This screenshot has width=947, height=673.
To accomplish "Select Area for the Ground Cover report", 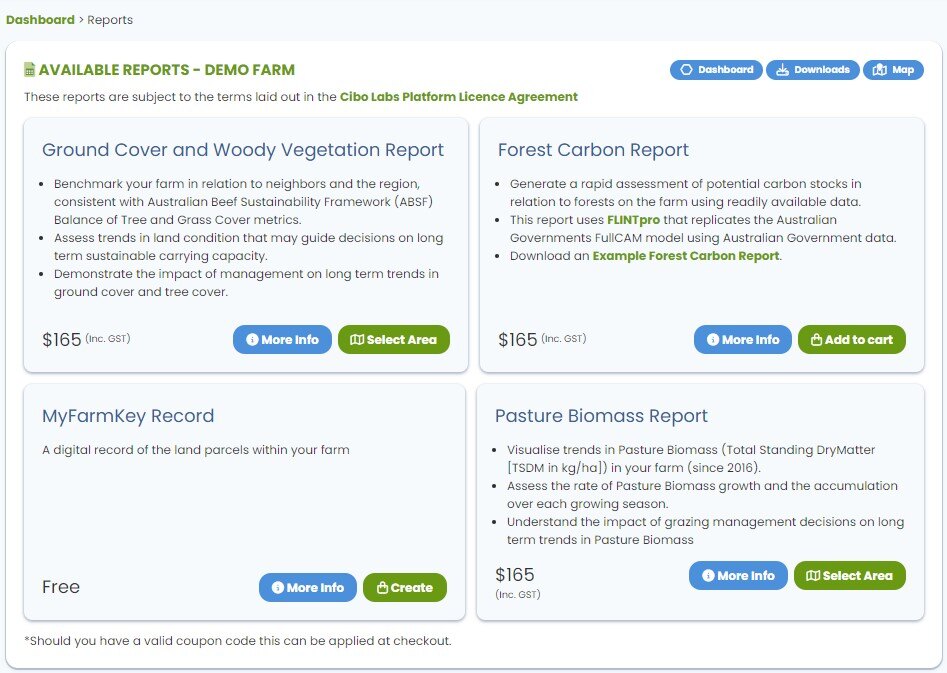I will 394,340.
